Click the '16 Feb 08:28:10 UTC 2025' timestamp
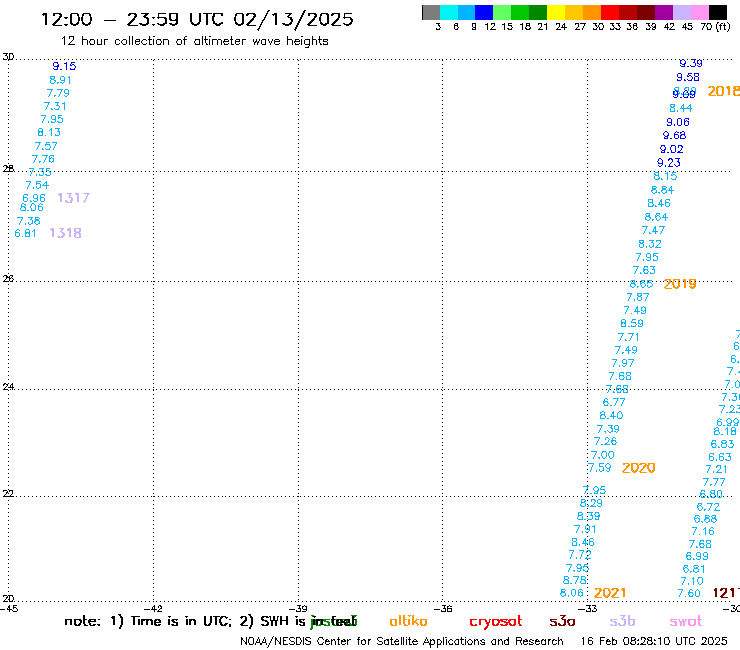This screenshot has width=740, height=650. pyautogui.click(x=654, y=641)
